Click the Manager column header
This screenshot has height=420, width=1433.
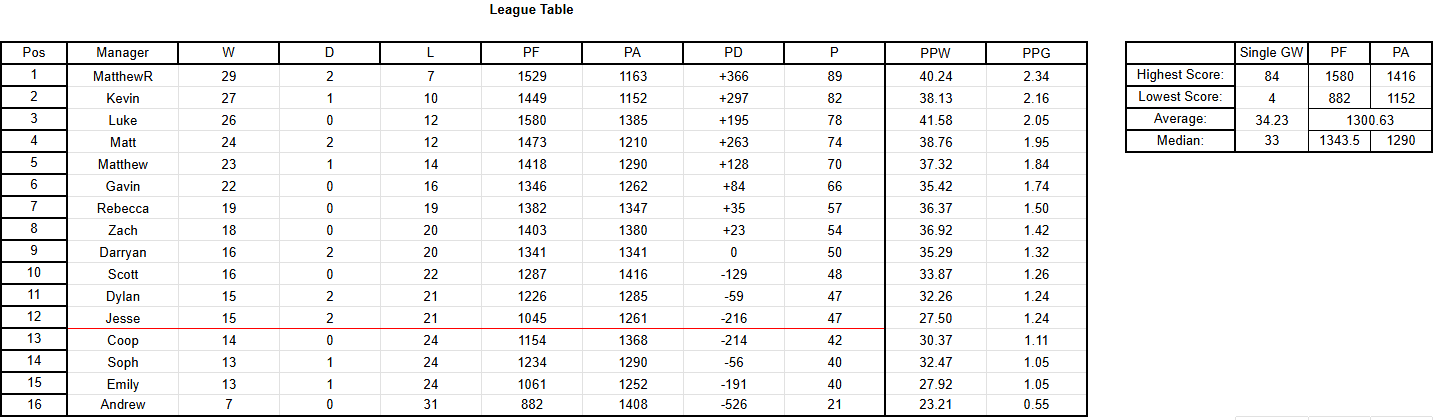point(123,53)
